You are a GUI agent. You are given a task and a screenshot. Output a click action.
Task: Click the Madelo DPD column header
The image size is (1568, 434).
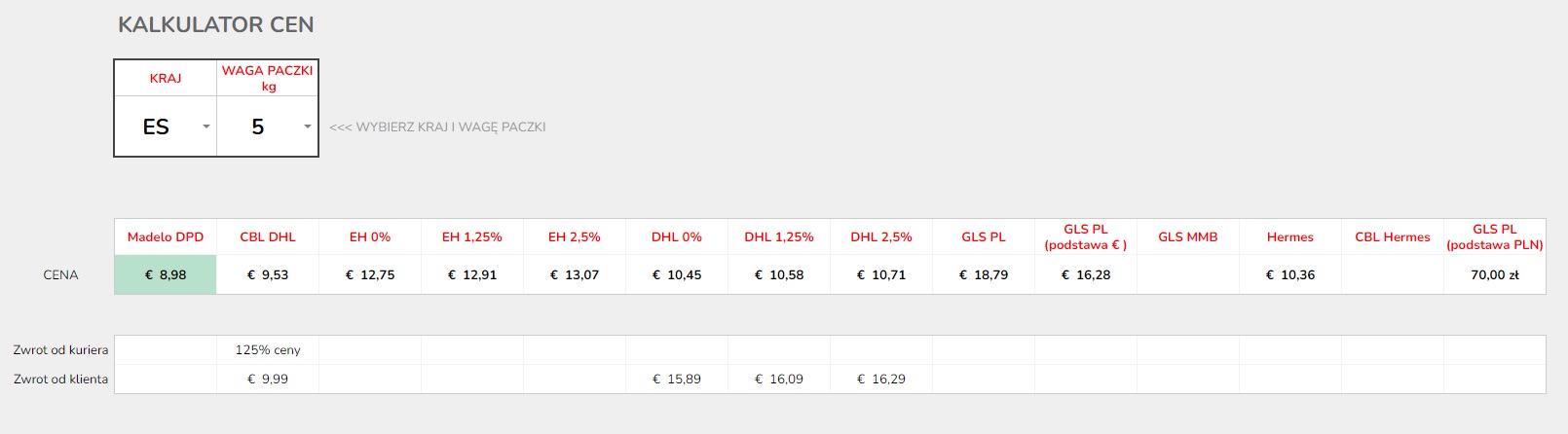click(x=166, y=237)
